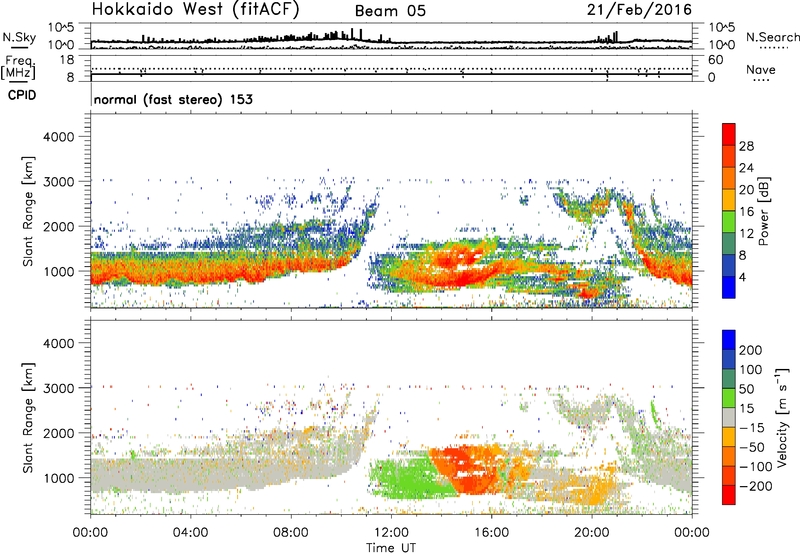The image size is (800, 554).
Task: Click the bright blue top Velocity colorbar segment
Action: 729,340
